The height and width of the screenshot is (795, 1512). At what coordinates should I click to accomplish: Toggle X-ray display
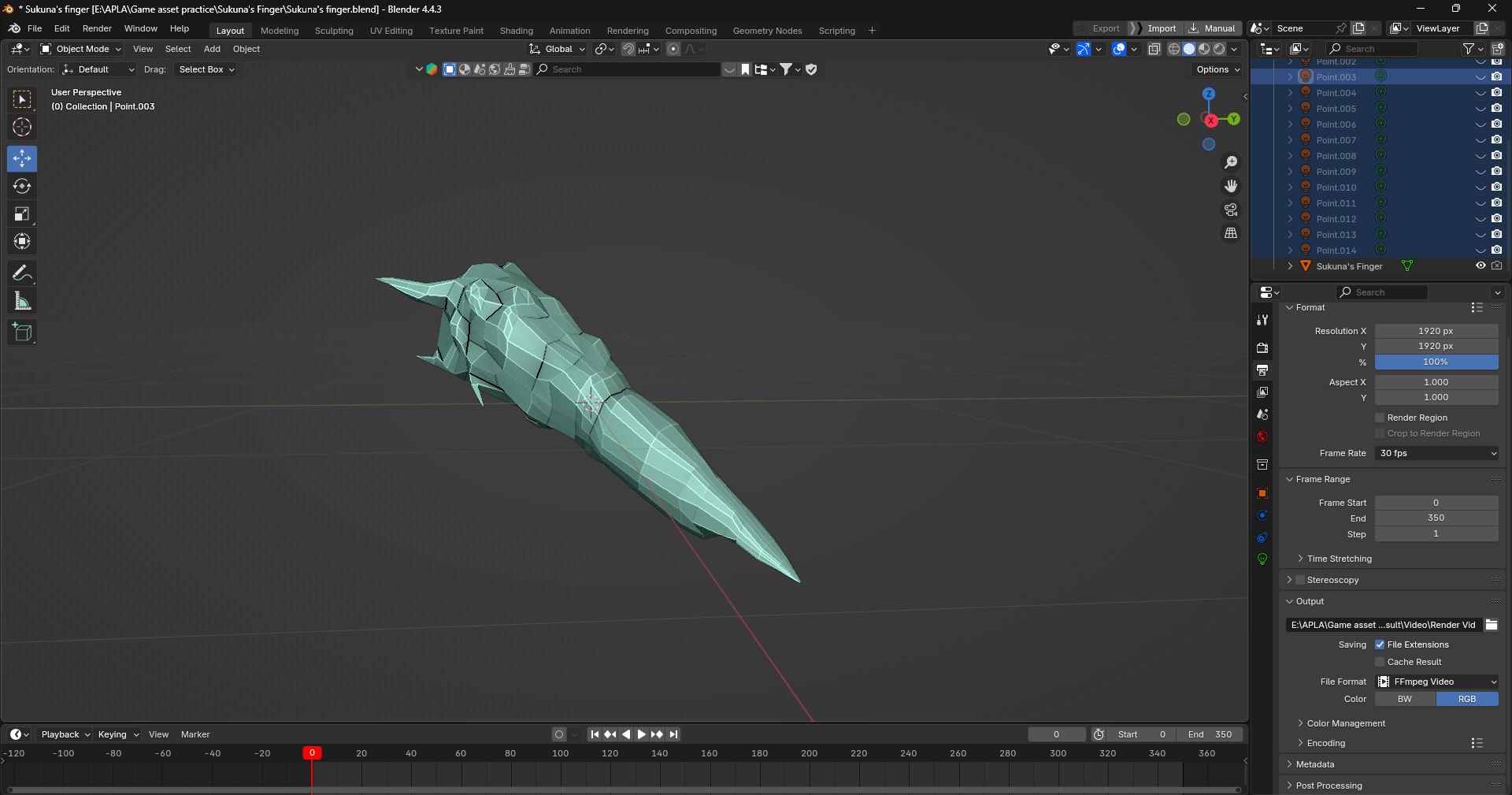tap(1154, 49)
